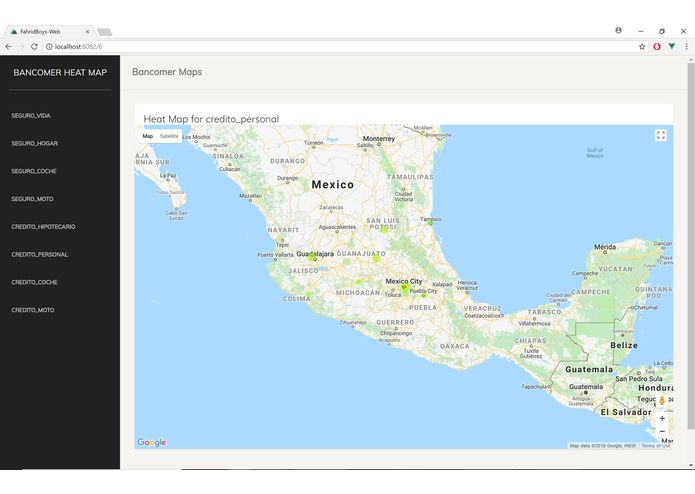Click the site info icon in address bar

tap(49, 47)
